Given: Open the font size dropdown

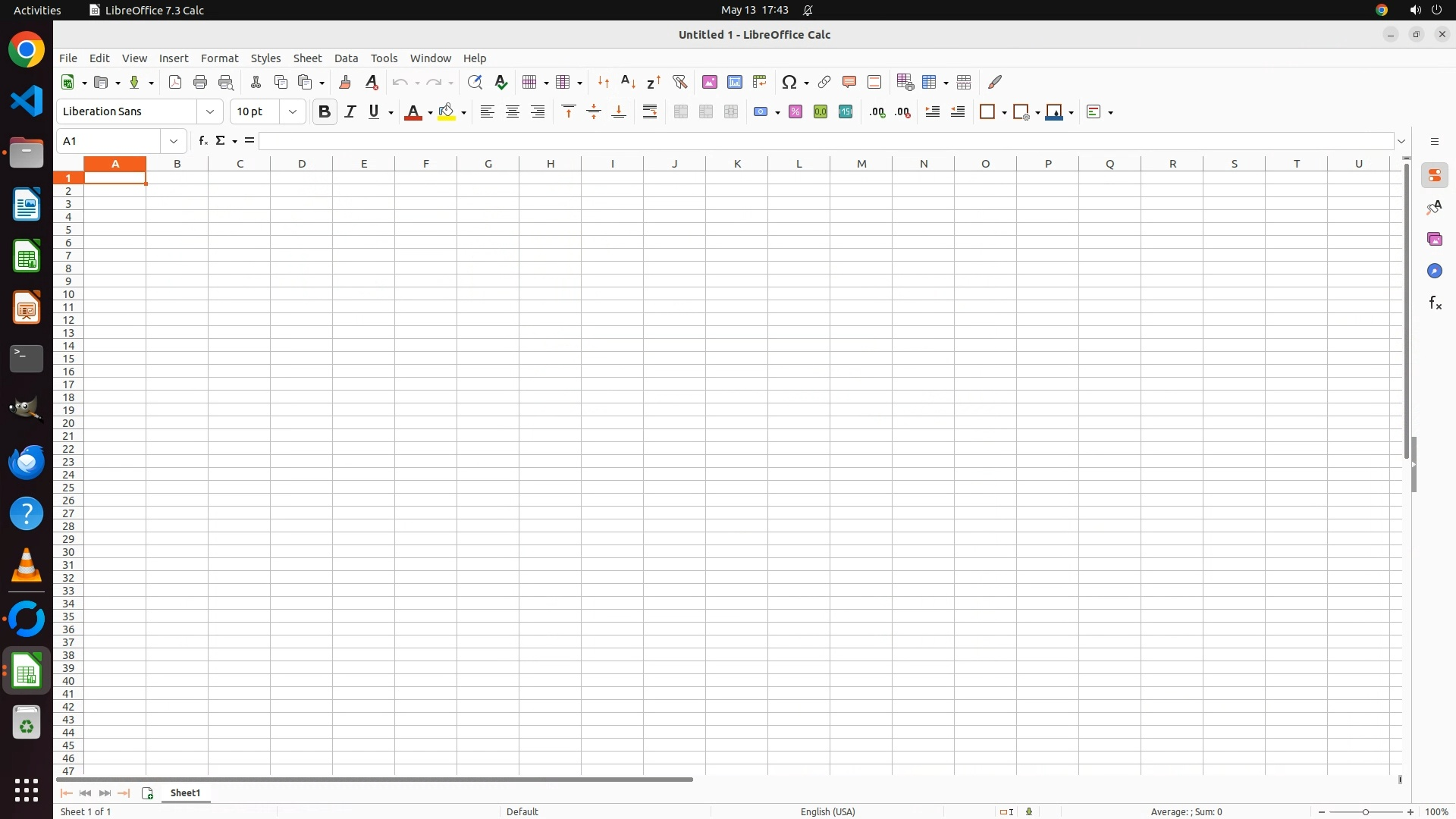Looking at the screenshot, I should coord(293,112).
